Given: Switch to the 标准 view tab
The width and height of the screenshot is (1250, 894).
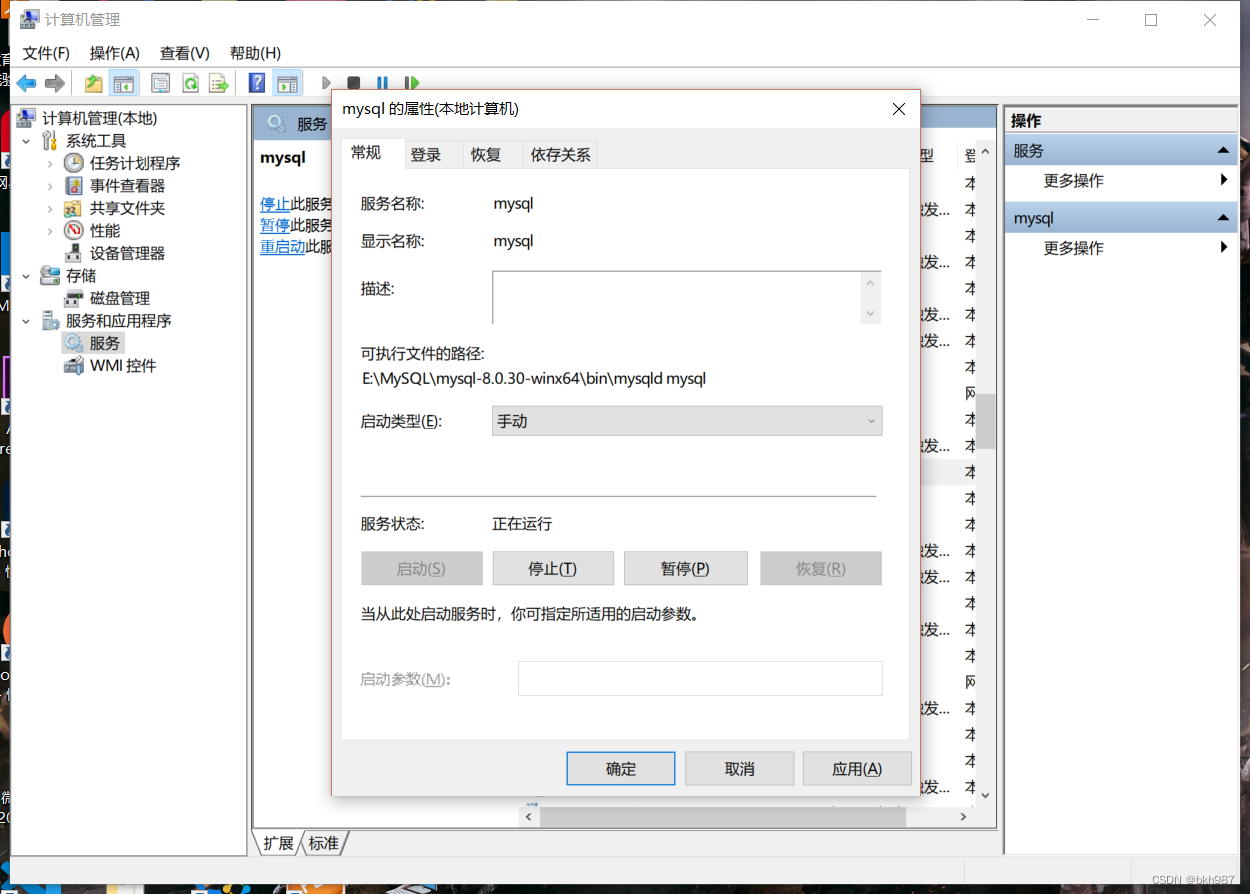Looking at the screenshot, I should [x=323, y=843].
